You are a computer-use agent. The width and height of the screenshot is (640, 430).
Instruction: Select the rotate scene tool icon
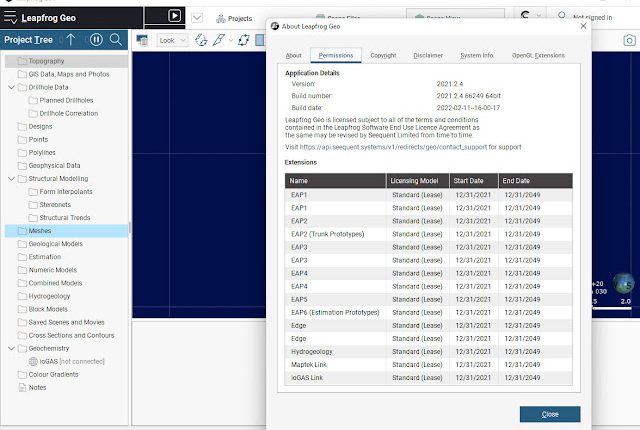pos(201,40)
